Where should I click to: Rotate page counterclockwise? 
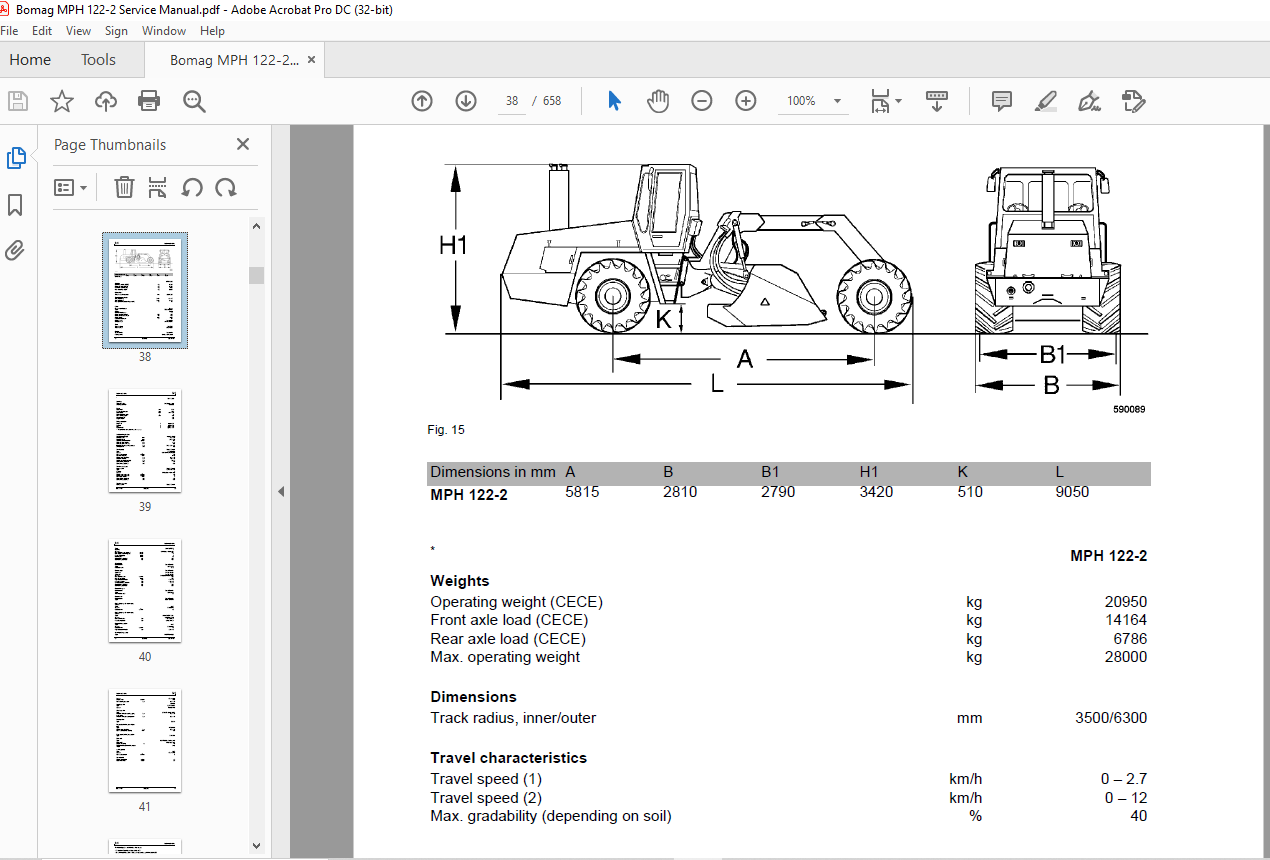(192, 187)
